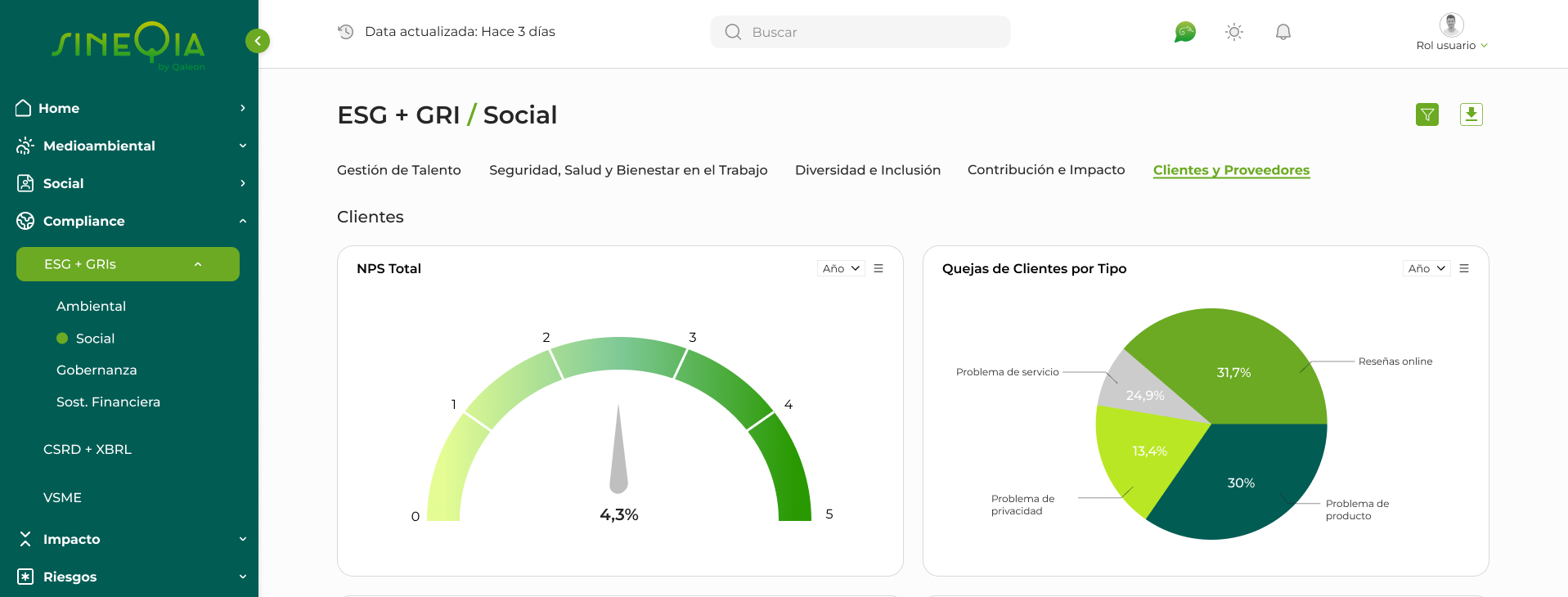Image resolution: width=1568 pixels, height=597 pixels.
Task: Click the Riesgos asterisk icon
Action: (x=25, y=577)
